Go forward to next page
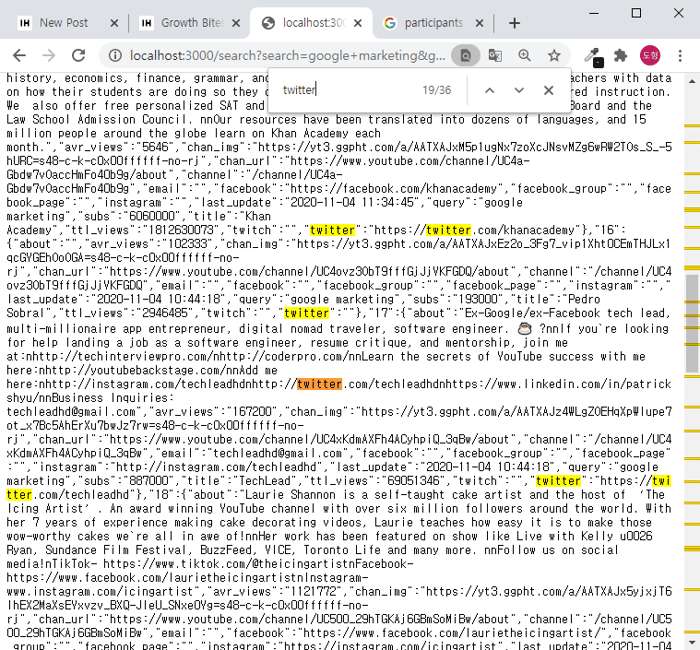700x650 pixels. point(49,56)
